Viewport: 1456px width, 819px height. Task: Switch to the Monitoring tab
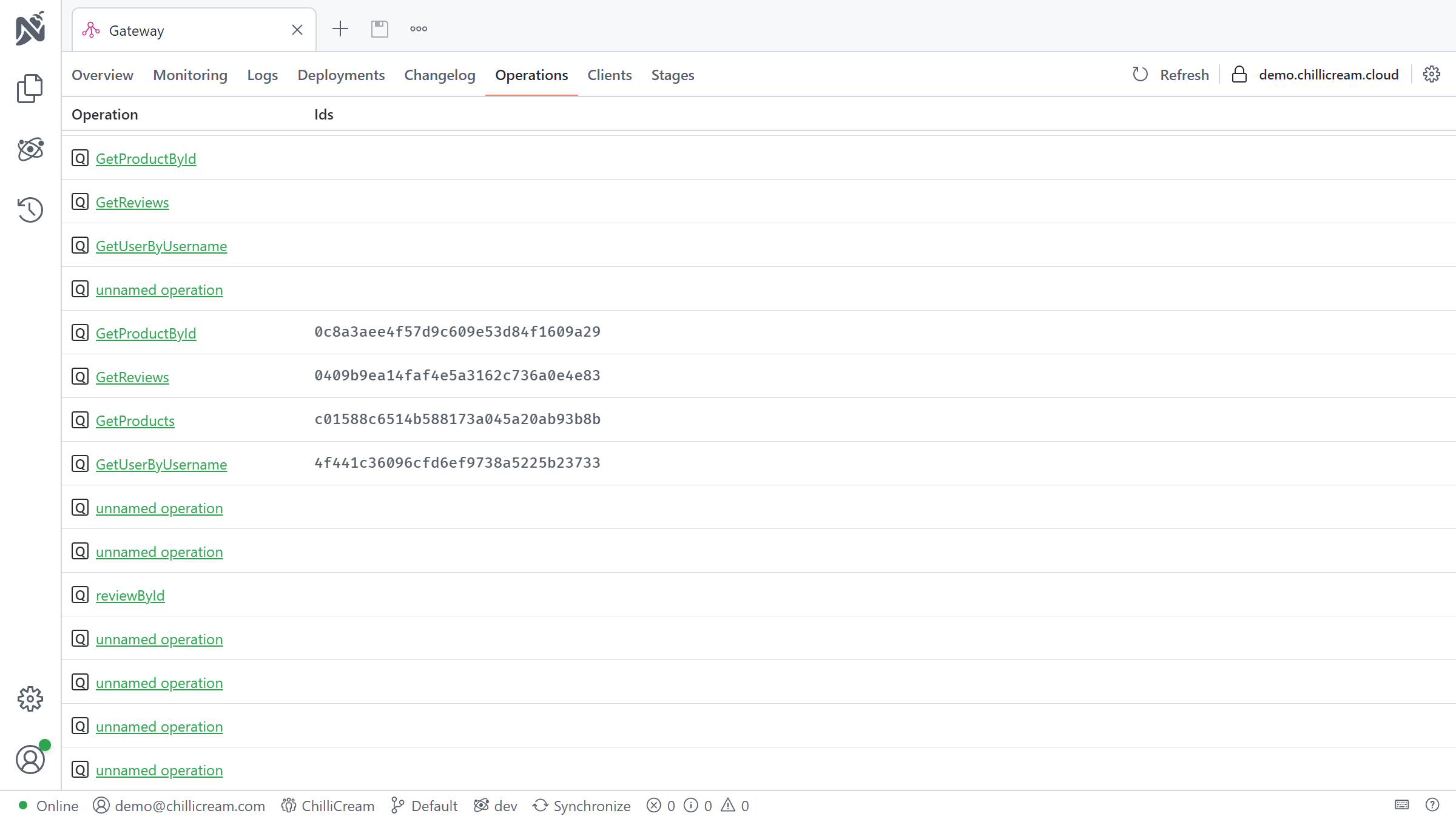(190, 75)
